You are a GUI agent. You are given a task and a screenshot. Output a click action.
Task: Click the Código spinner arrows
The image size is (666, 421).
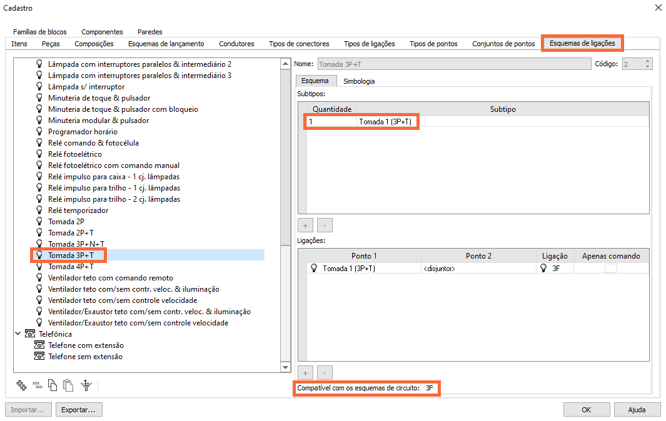tap(647, 64)
